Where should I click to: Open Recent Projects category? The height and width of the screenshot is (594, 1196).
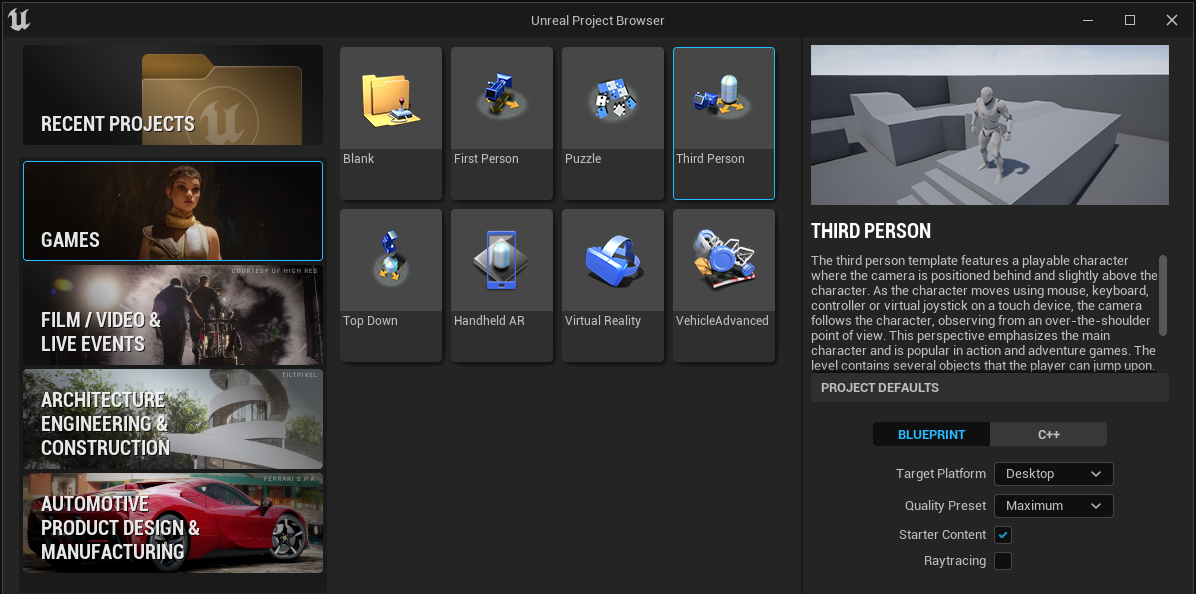pyautogui.click(x=173, y=95)
